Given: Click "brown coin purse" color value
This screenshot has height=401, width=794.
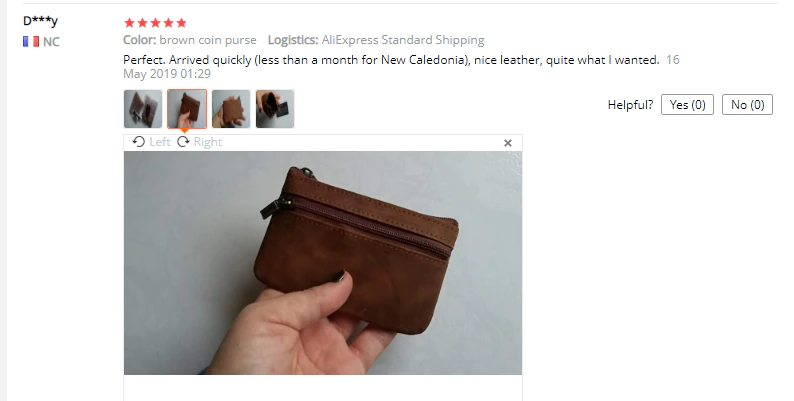Looking at the screenshot, I should [x=208, y=40].
